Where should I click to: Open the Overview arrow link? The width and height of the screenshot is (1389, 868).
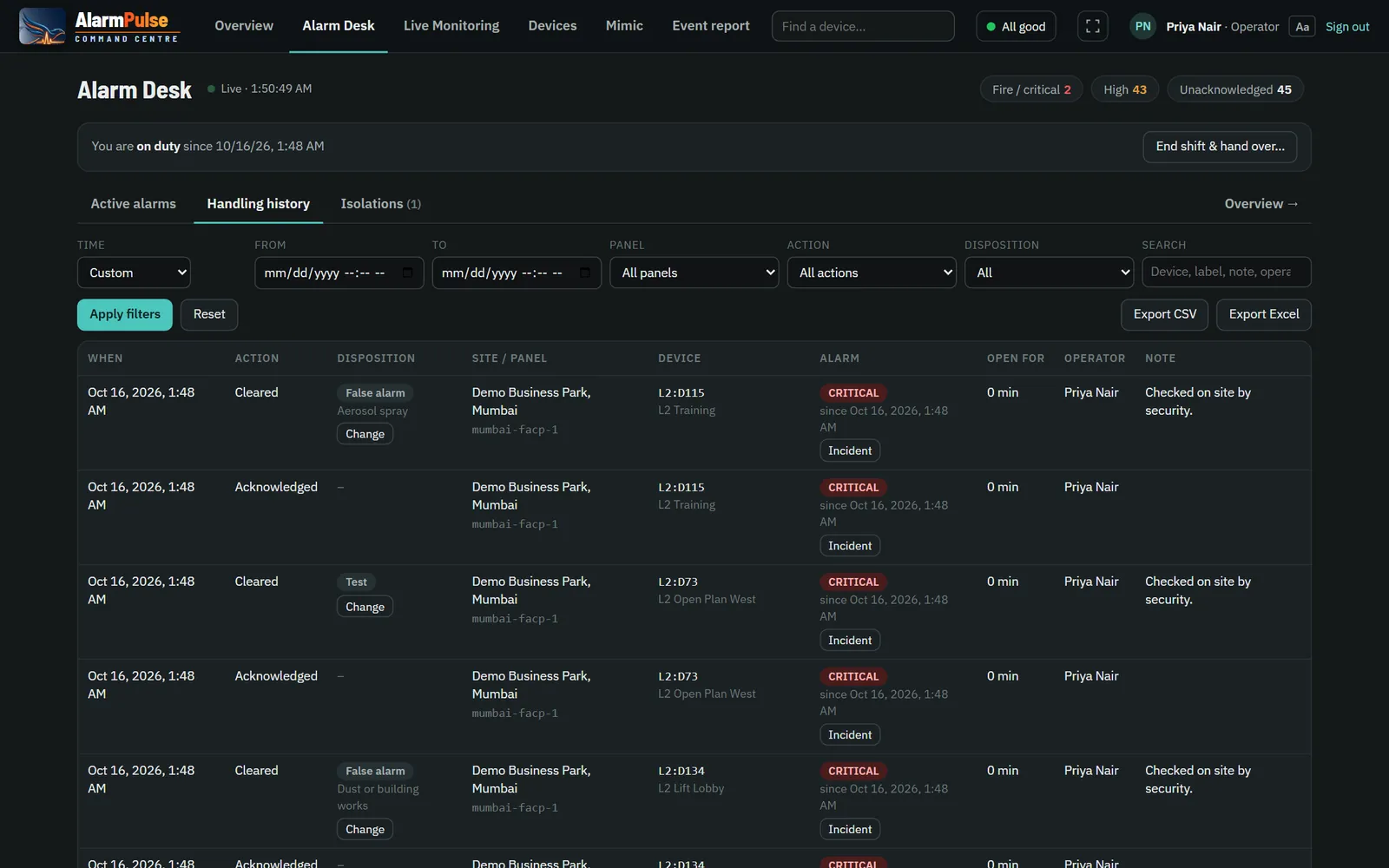pyautogui.click(x=1261, y=203)
